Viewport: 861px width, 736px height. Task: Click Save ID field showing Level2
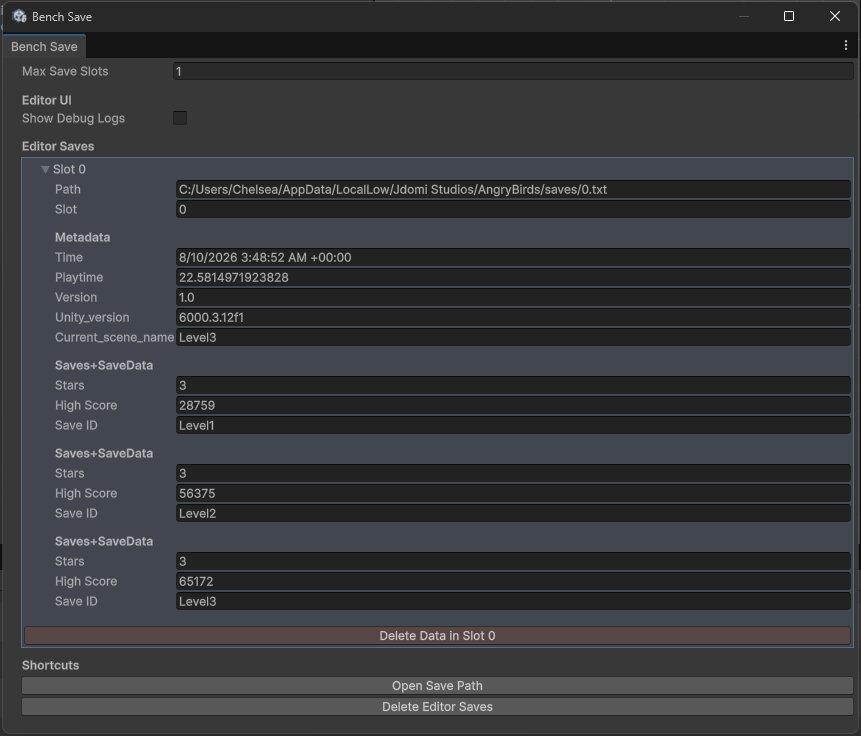pyautogui.click(x=513, y=513)
